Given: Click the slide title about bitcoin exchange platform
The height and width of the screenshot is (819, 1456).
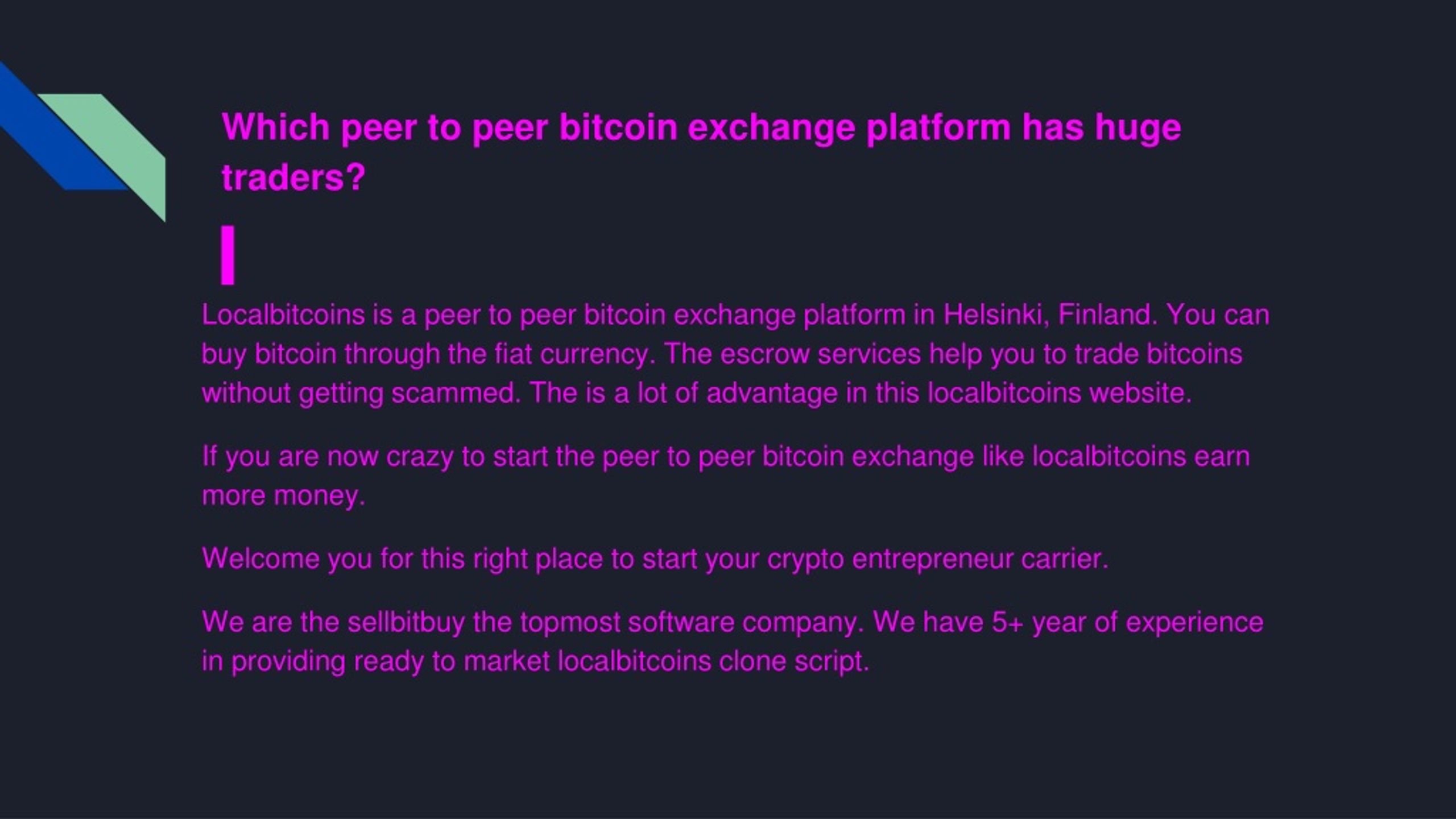Looking at the screenshot, I should pyautogui.click(x=701, y=152).
